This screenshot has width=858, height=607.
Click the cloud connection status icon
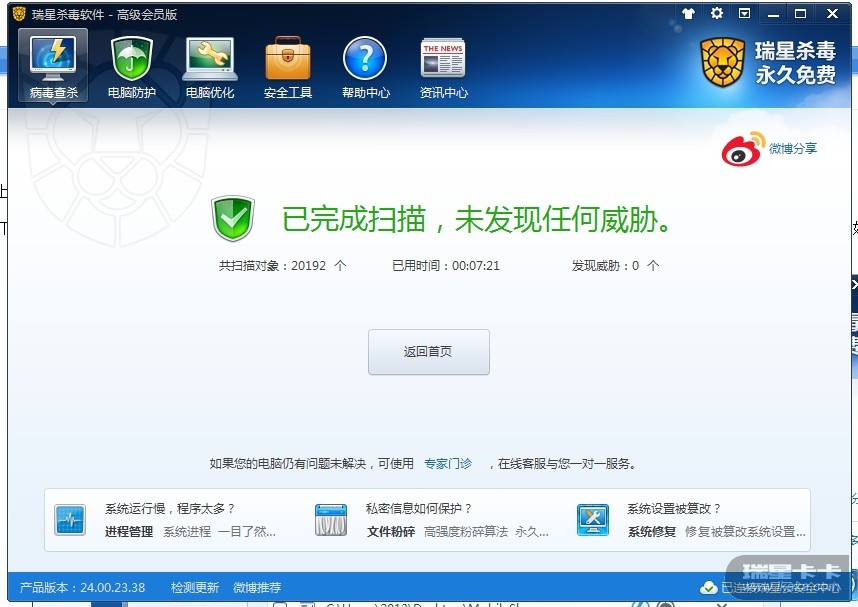tap(709, 588)
